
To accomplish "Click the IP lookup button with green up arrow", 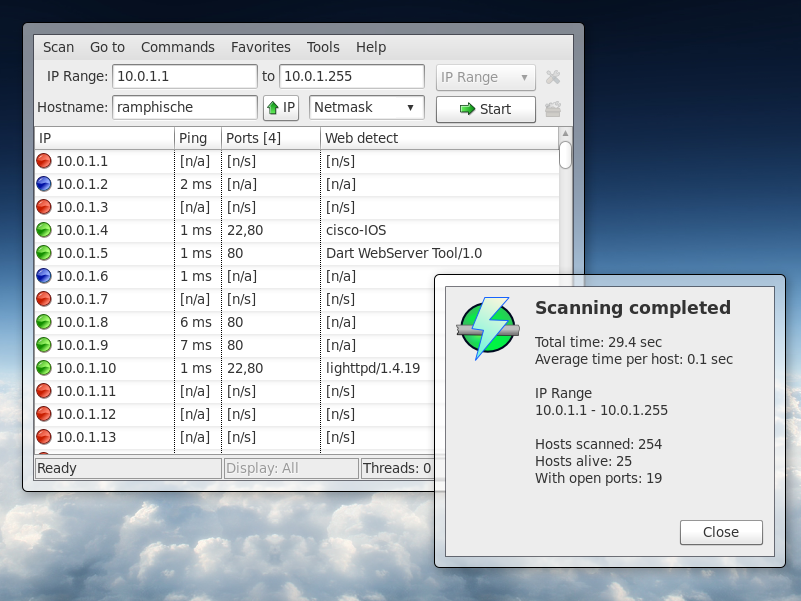I will pyautogui.click(x=281, y=108).
